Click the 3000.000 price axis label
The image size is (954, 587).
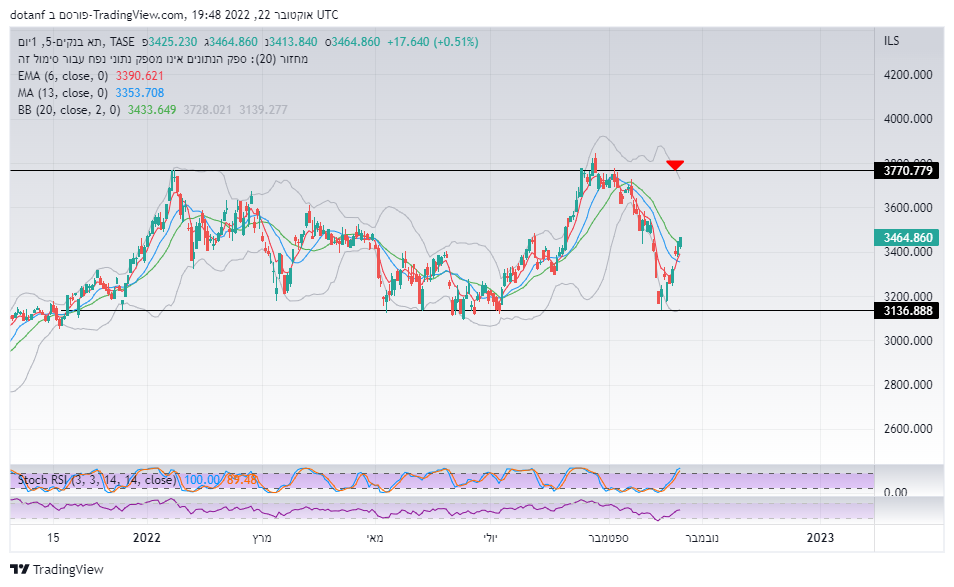pyautogui.click(x=908, y=341)
